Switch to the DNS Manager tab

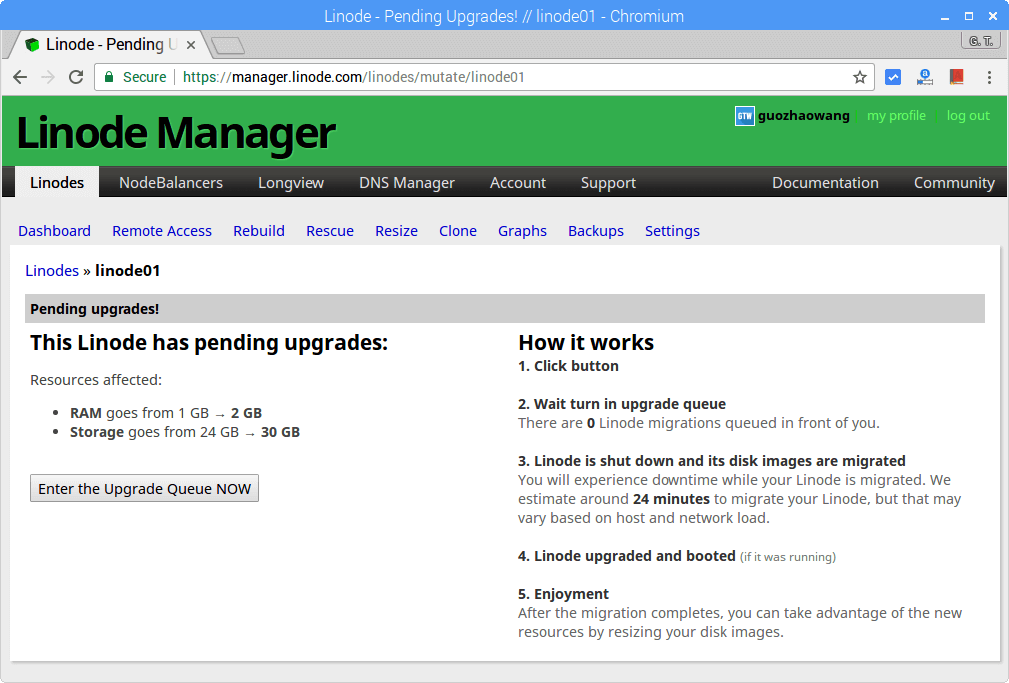click(406, 182)
